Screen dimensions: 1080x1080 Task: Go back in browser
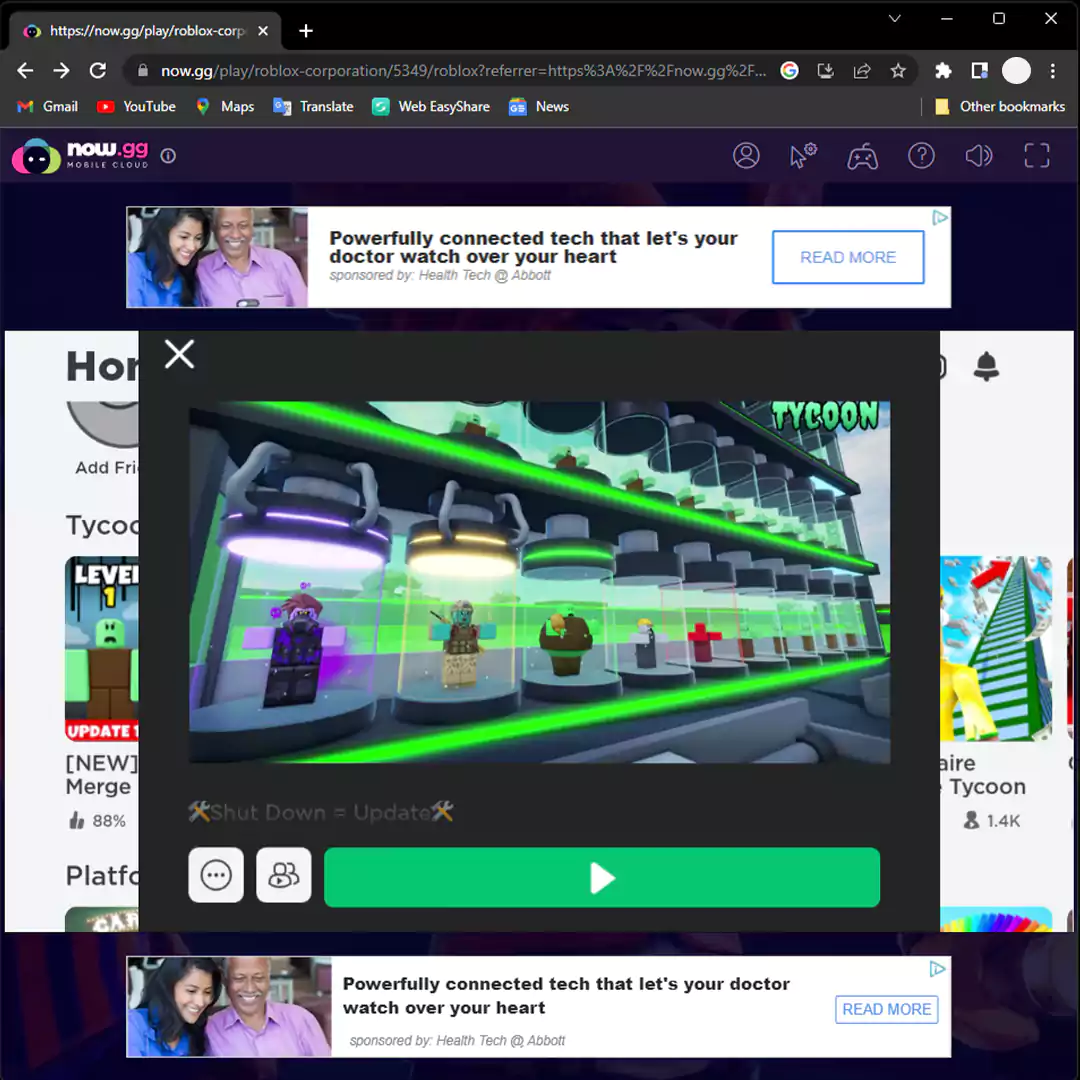25,70
